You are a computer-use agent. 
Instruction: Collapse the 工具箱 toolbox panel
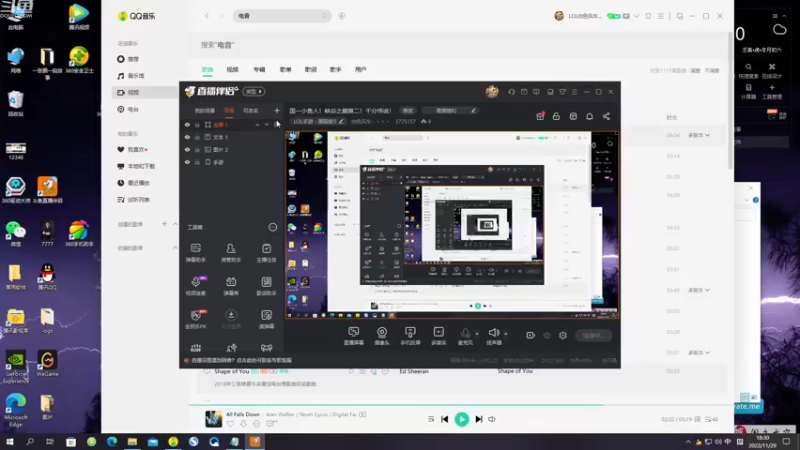[x=273, y=227]
